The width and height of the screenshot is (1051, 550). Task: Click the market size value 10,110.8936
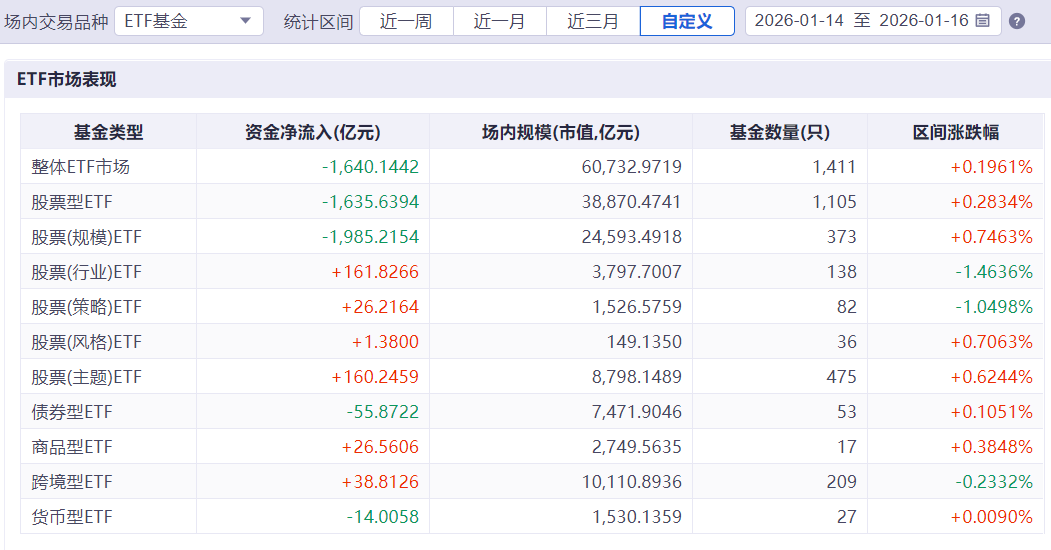631,482
